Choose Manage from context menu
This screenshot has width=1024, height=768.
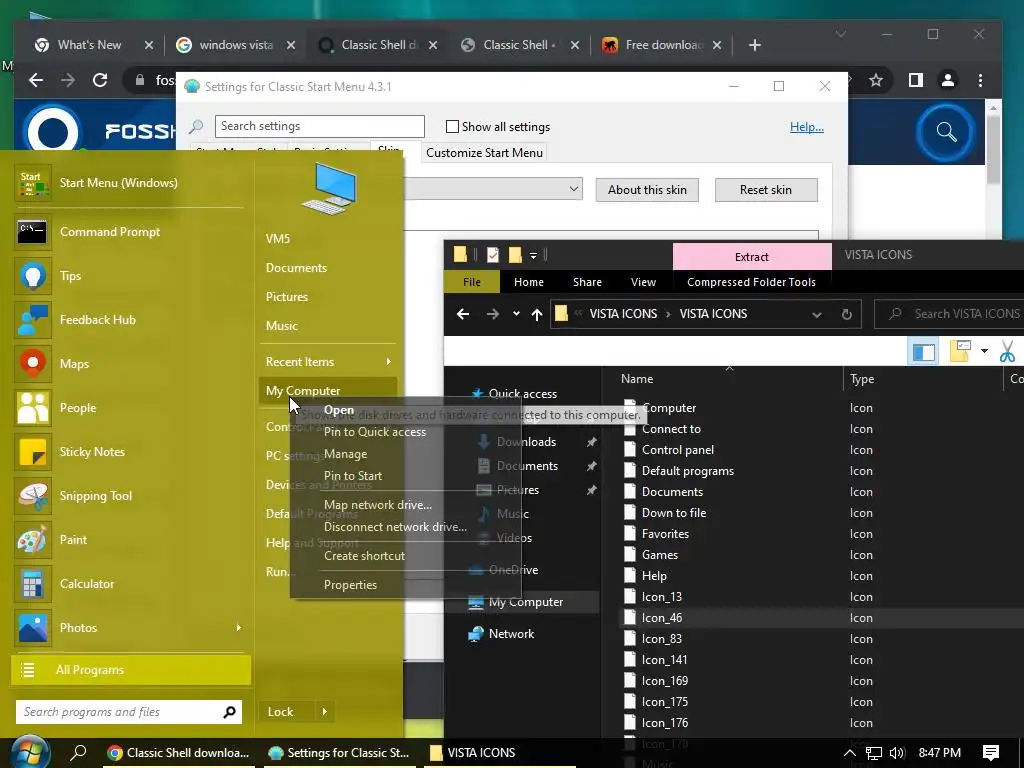(x=345, y=454)
